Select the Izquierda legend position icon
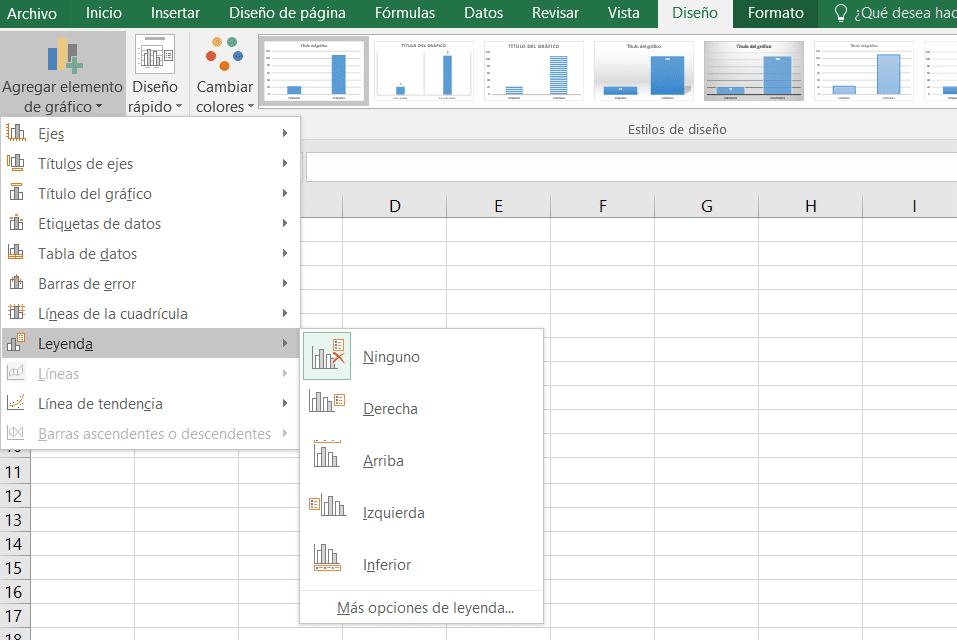The image size is (957, 640). [327, 506]
